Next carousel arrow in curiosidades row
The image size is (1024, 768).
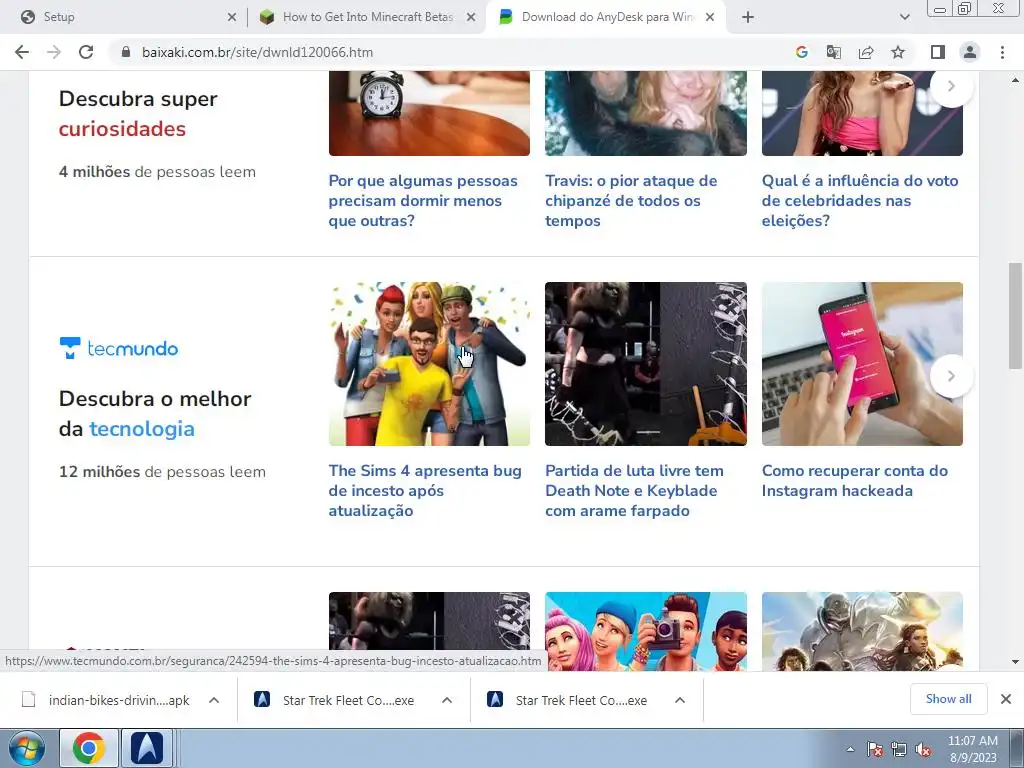point(951,86)
